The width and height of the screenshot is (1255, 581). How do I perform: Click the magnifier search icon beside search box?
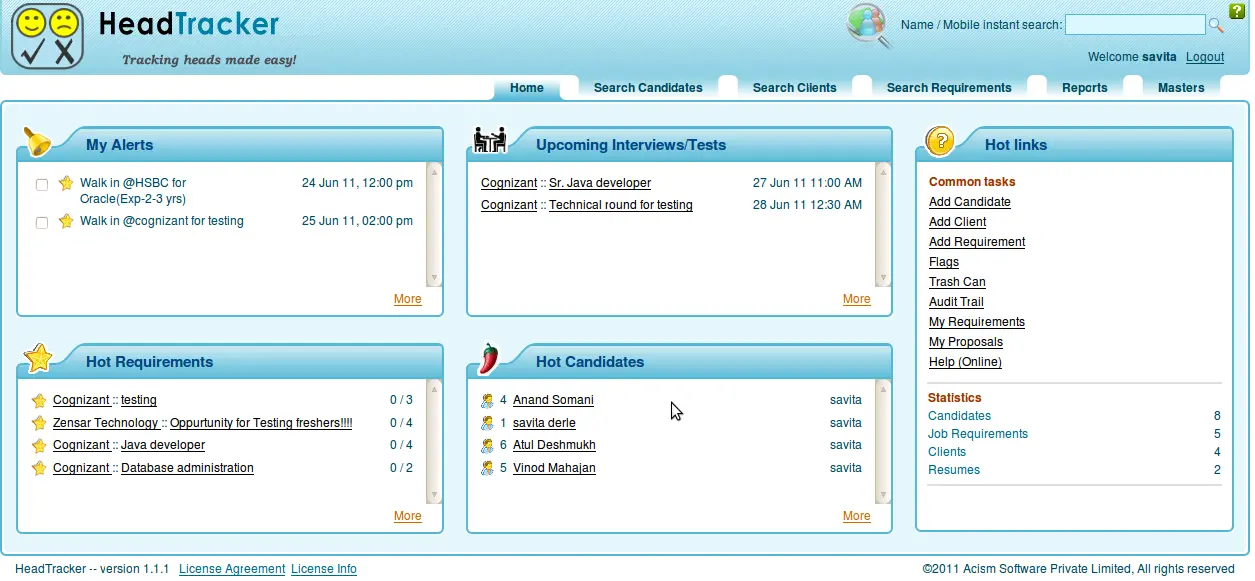1215,24
